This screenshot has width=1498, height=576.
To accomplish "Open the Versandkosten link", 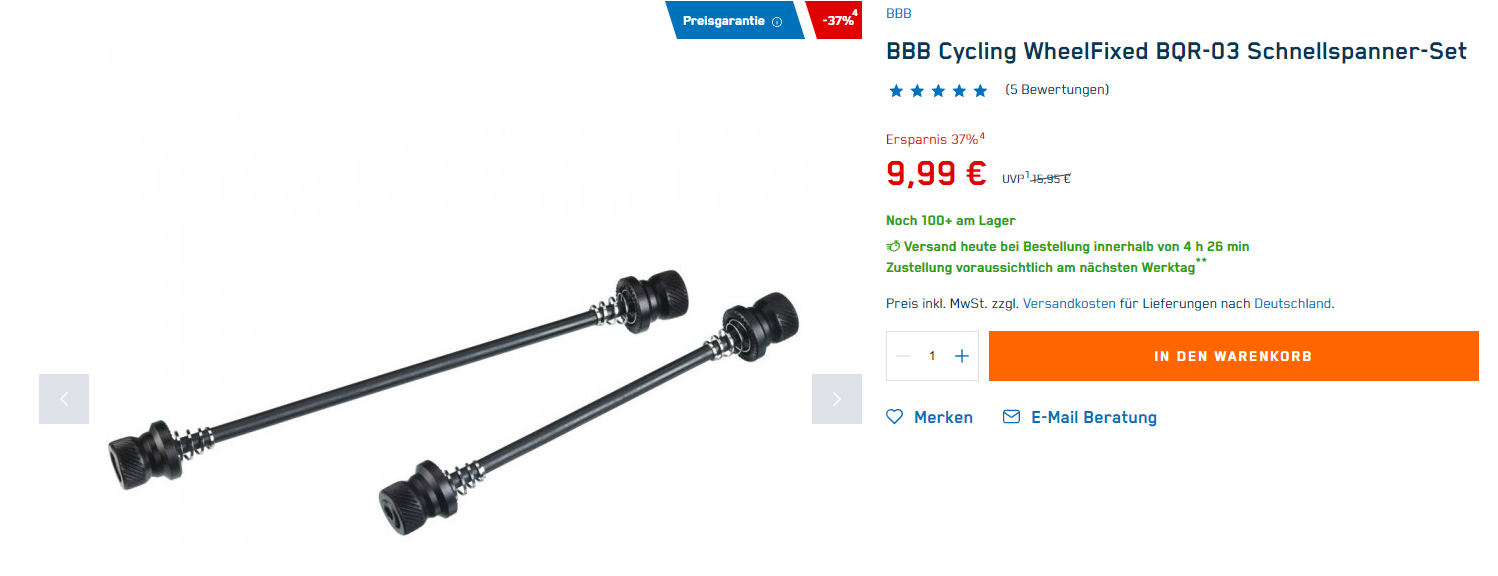I will coord(1069,303).
